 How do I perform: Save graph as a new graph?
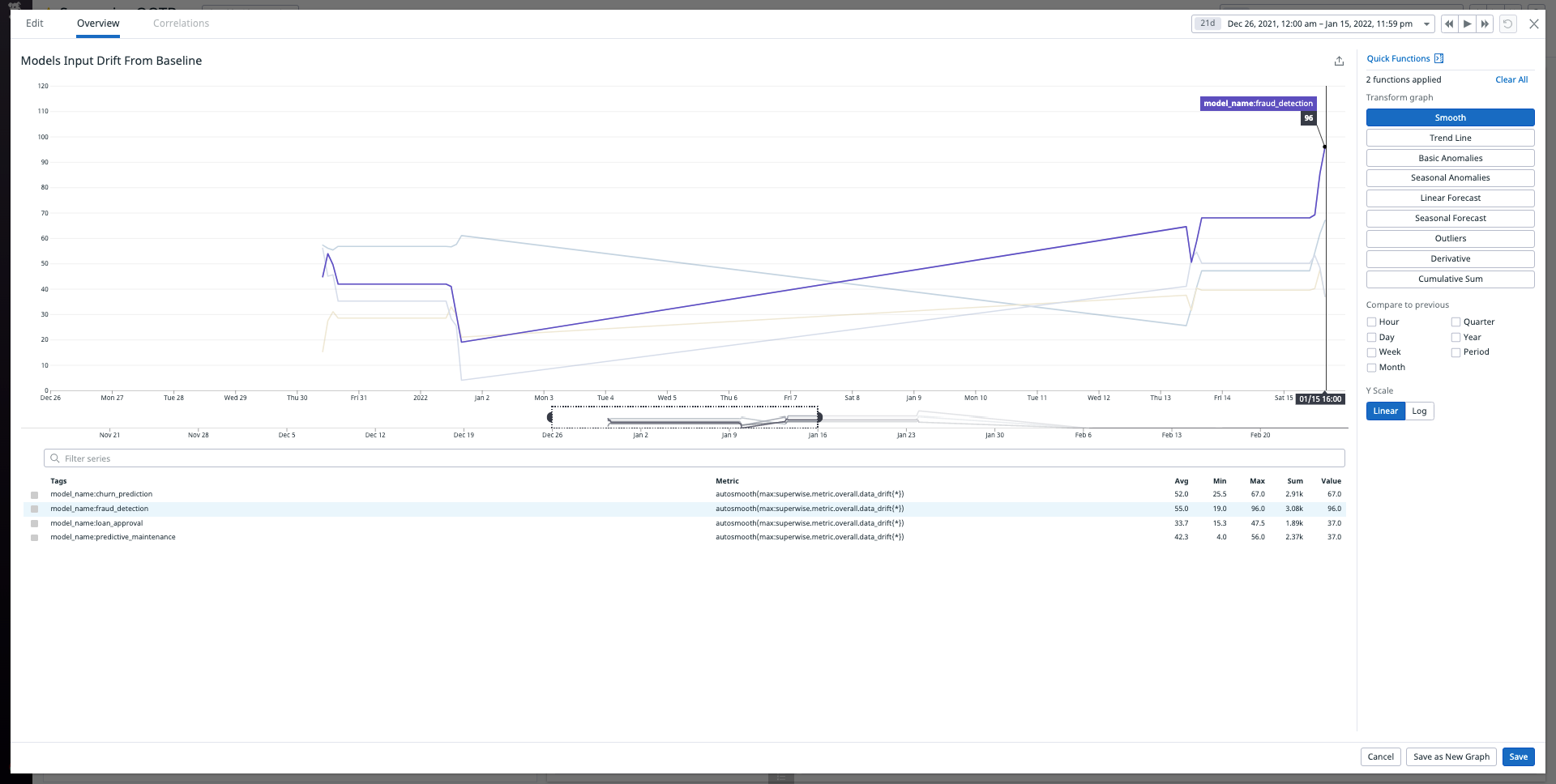click(1451, 756)
